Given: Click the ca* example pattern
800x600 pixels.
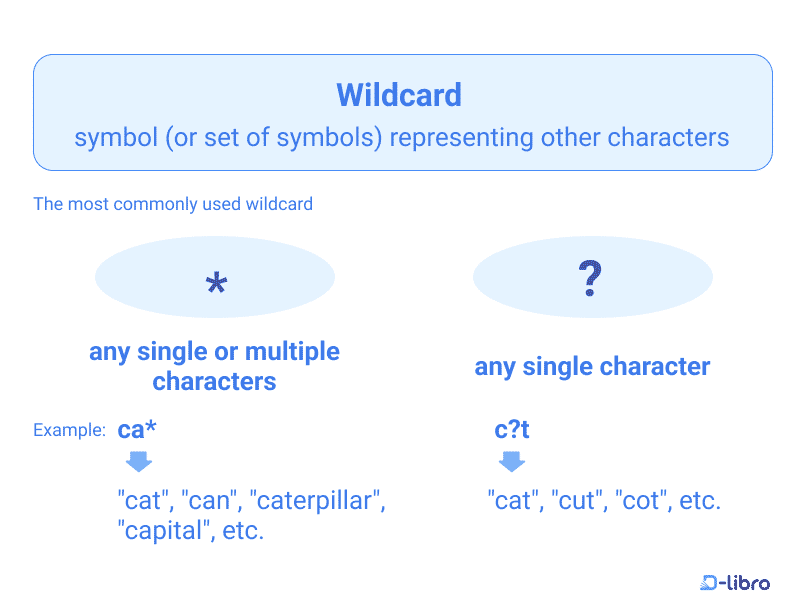Looking at the screenshot, I should pos(137,430).
